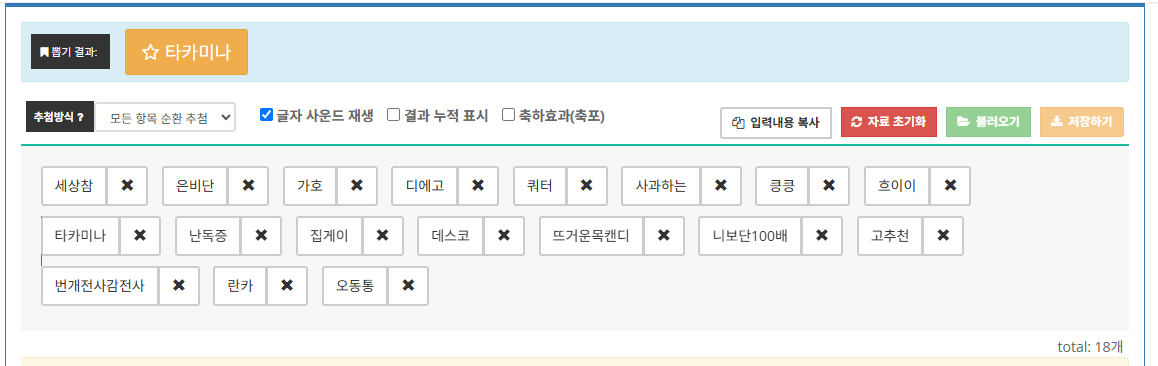Select the 쿼터 name tag

point(540,186)
